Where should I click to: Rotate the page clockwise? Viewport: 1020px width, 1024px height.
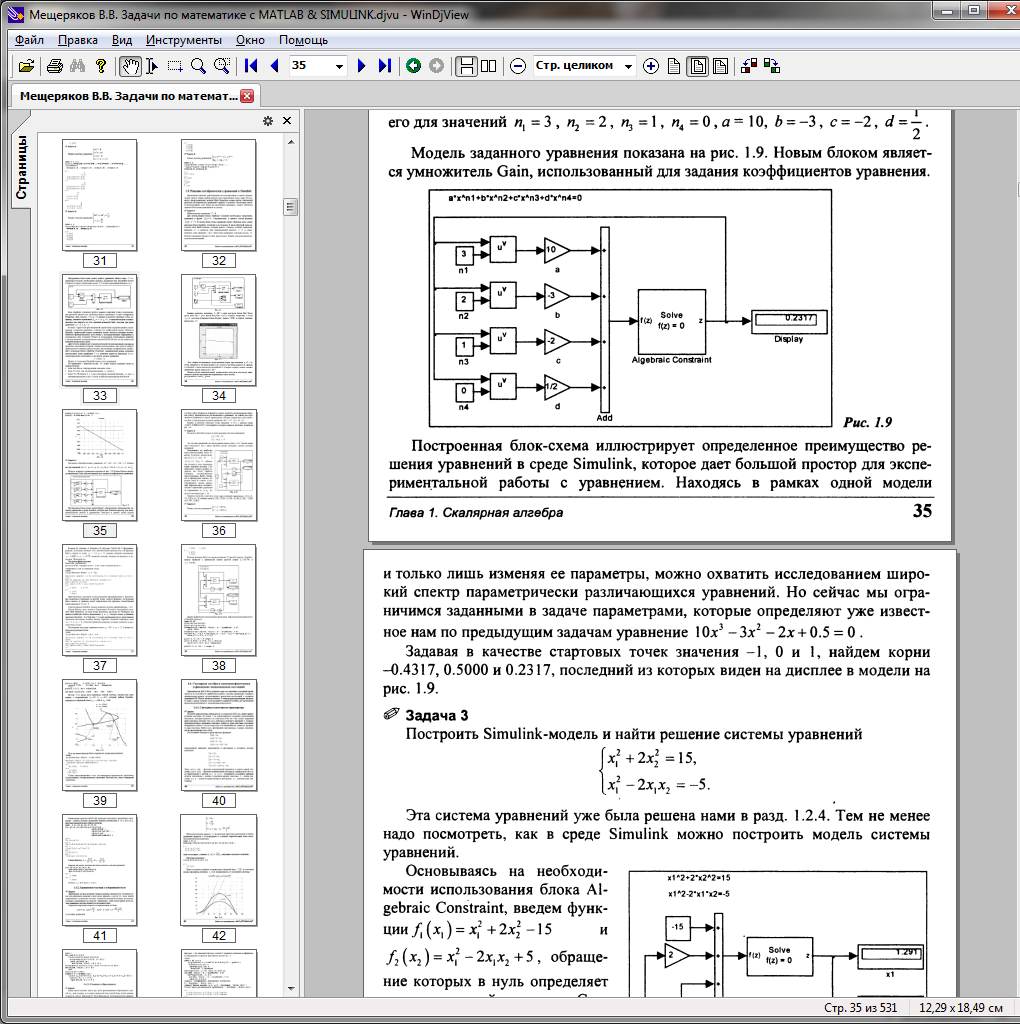[x=772, y=66]
